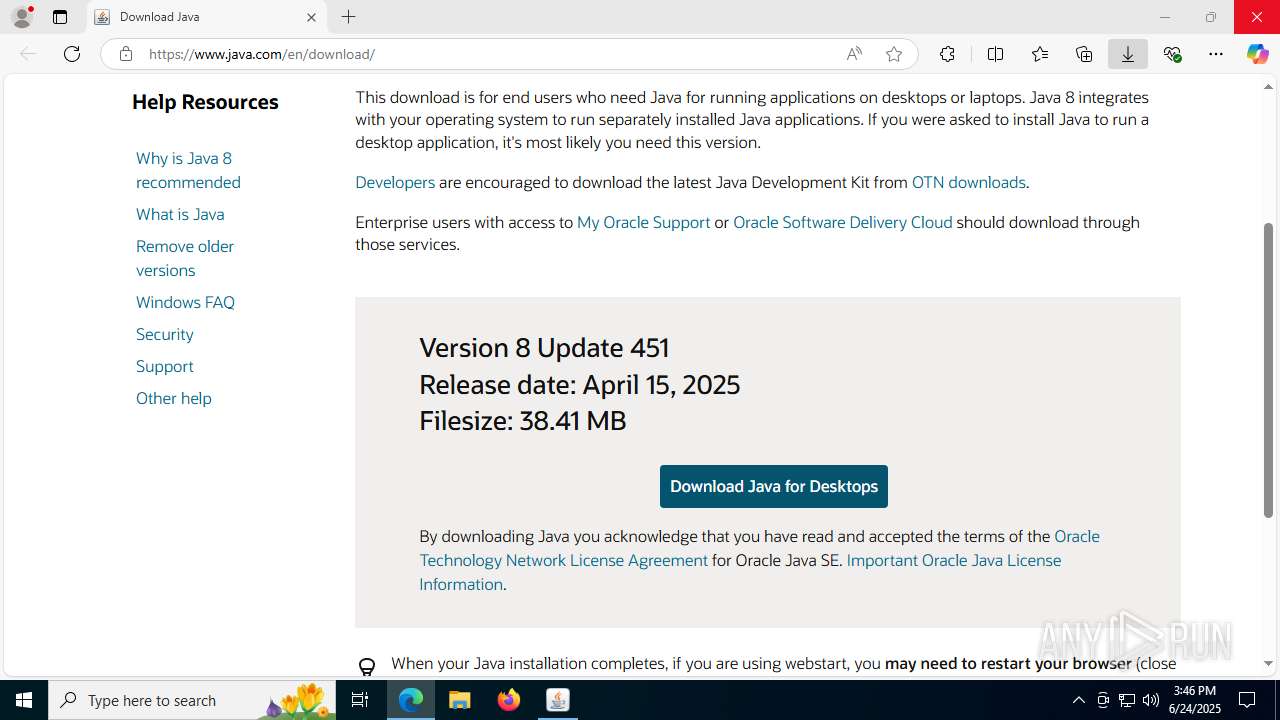Screen dimensions: 1280x720
Task: Open the volume tray icon
Action: click(x=1151, y=700)
